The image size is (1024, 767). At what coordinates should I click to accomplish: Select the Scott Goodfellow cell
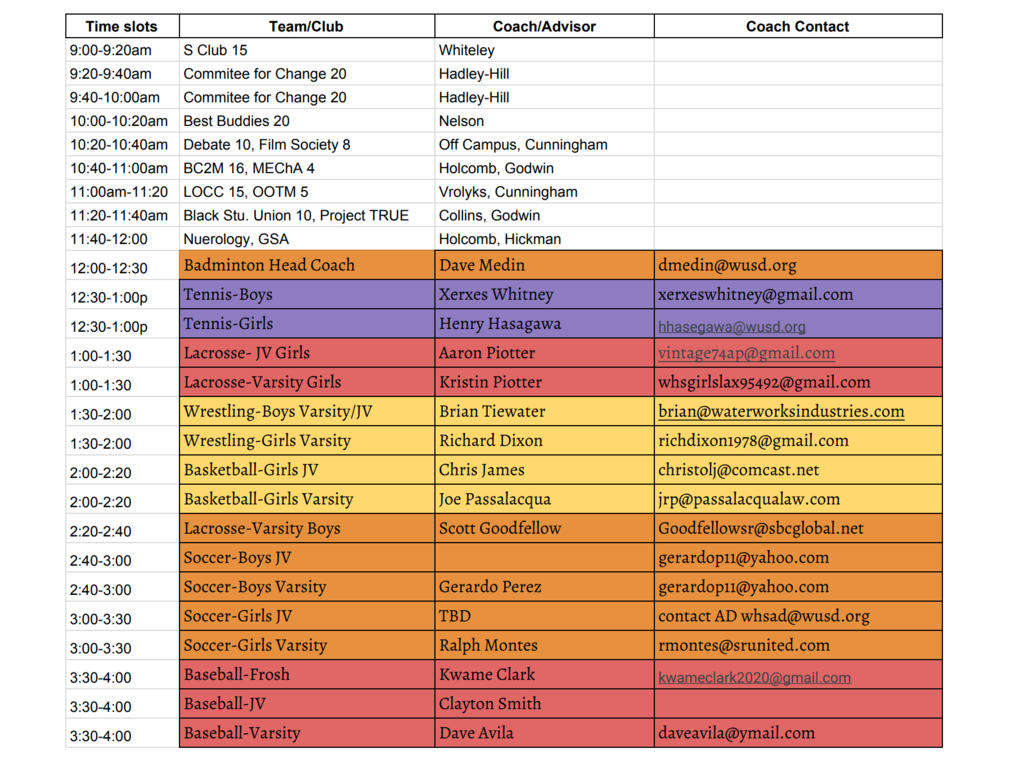coord(544,529)
